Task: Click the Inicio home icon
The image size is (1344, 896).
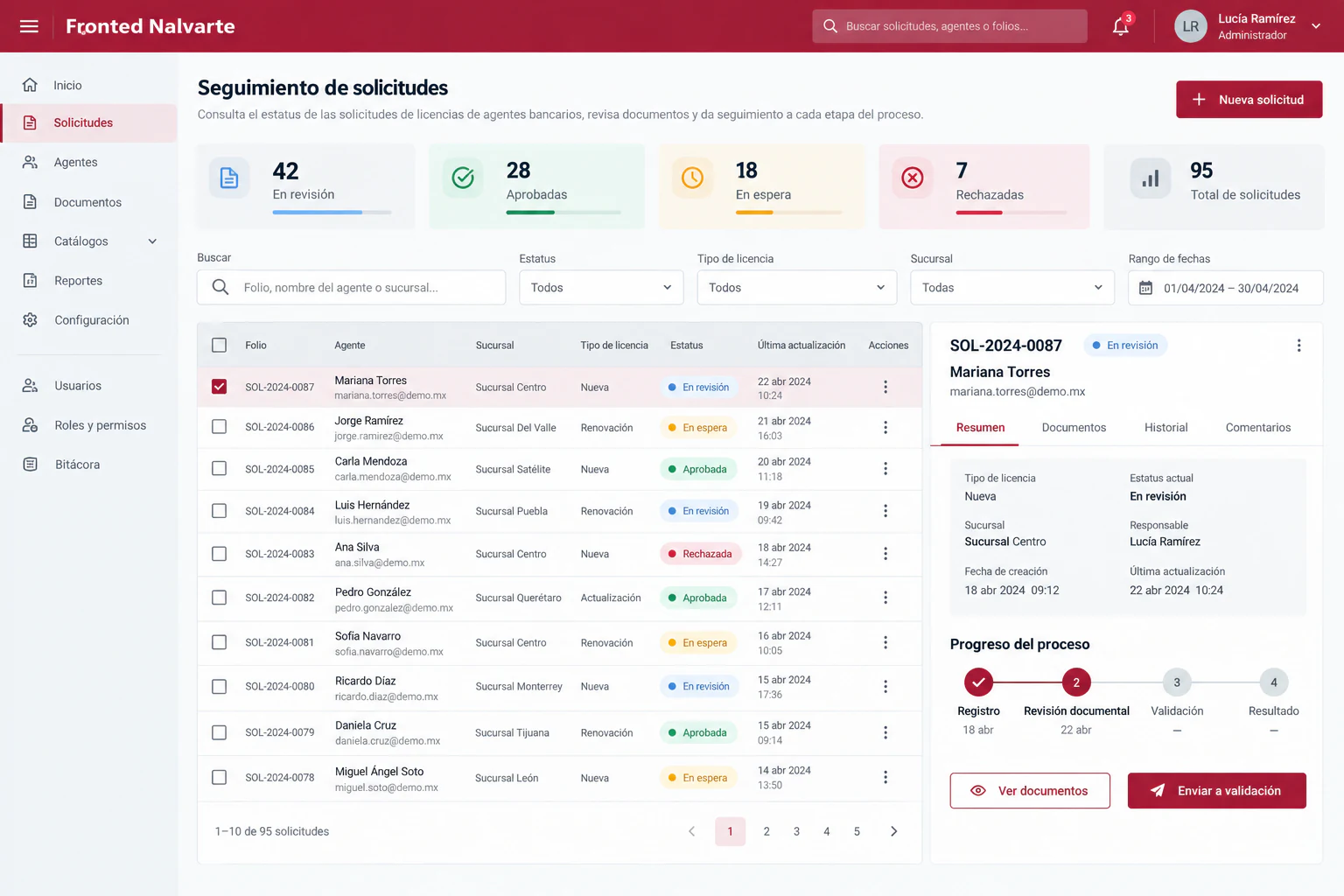Action: point(30,85)
